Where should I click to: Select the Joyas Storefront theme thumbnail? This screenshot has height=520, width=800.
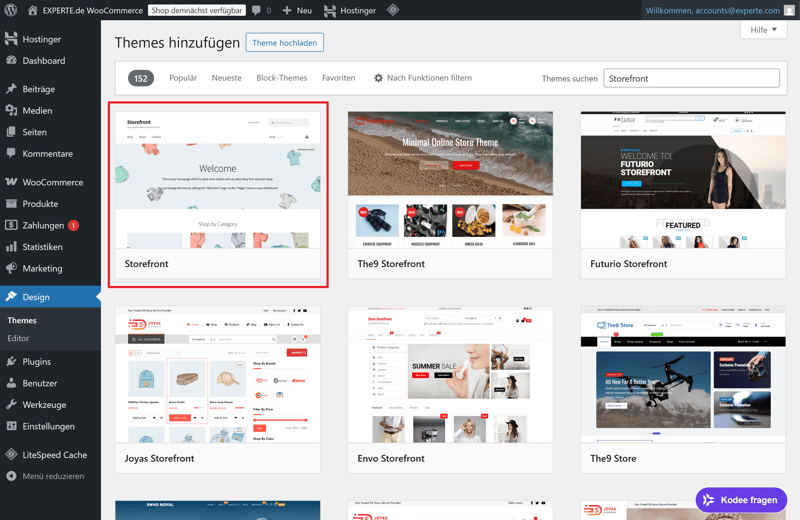tap(218, 375)
